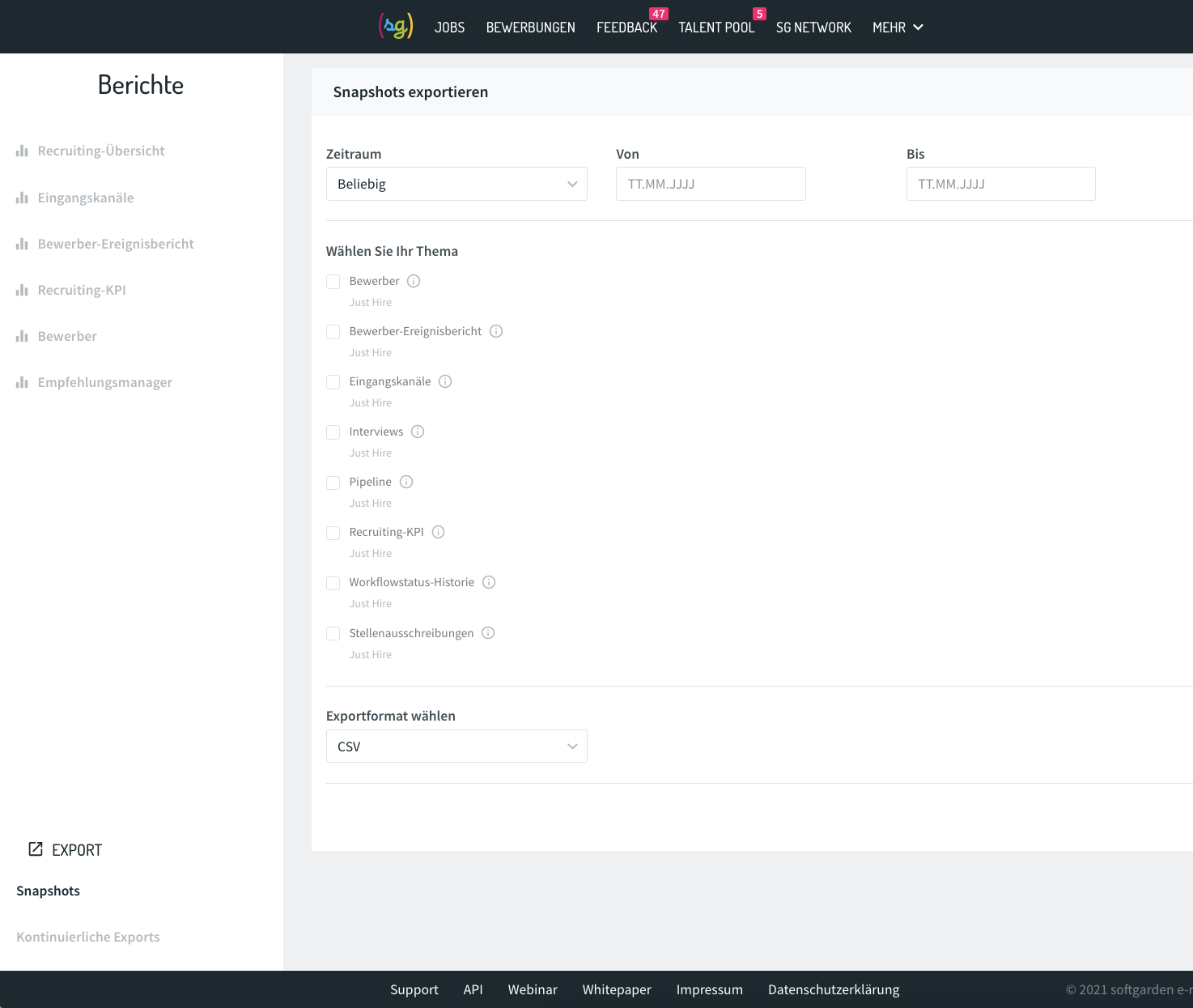Open the Bewerber-Ereignisbericht report in the sidebar
The width and height of the screenshot is (1193, 1008).
(116, 244)
